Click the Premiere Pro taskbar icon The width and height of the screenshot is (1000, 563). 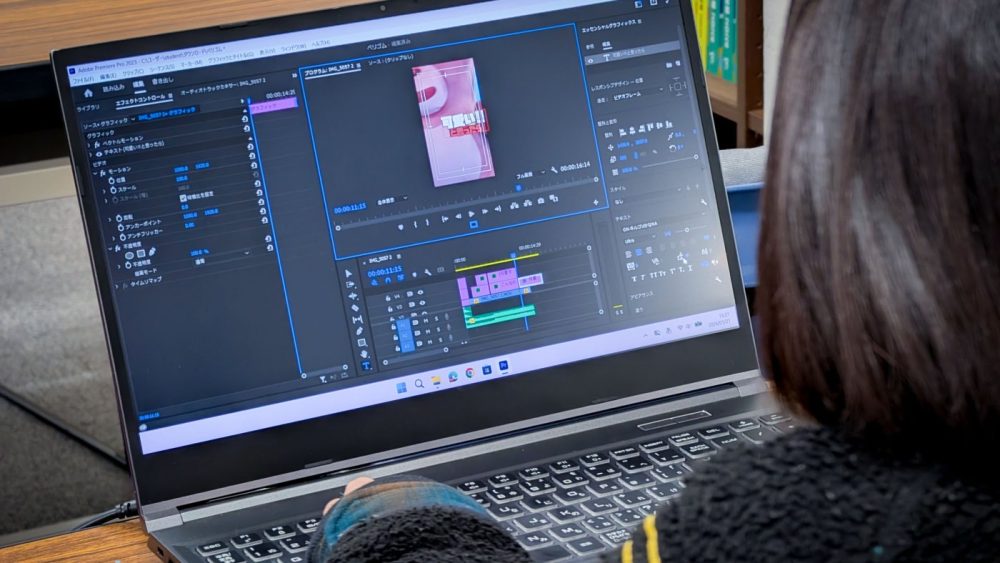[x=504, y=367]
